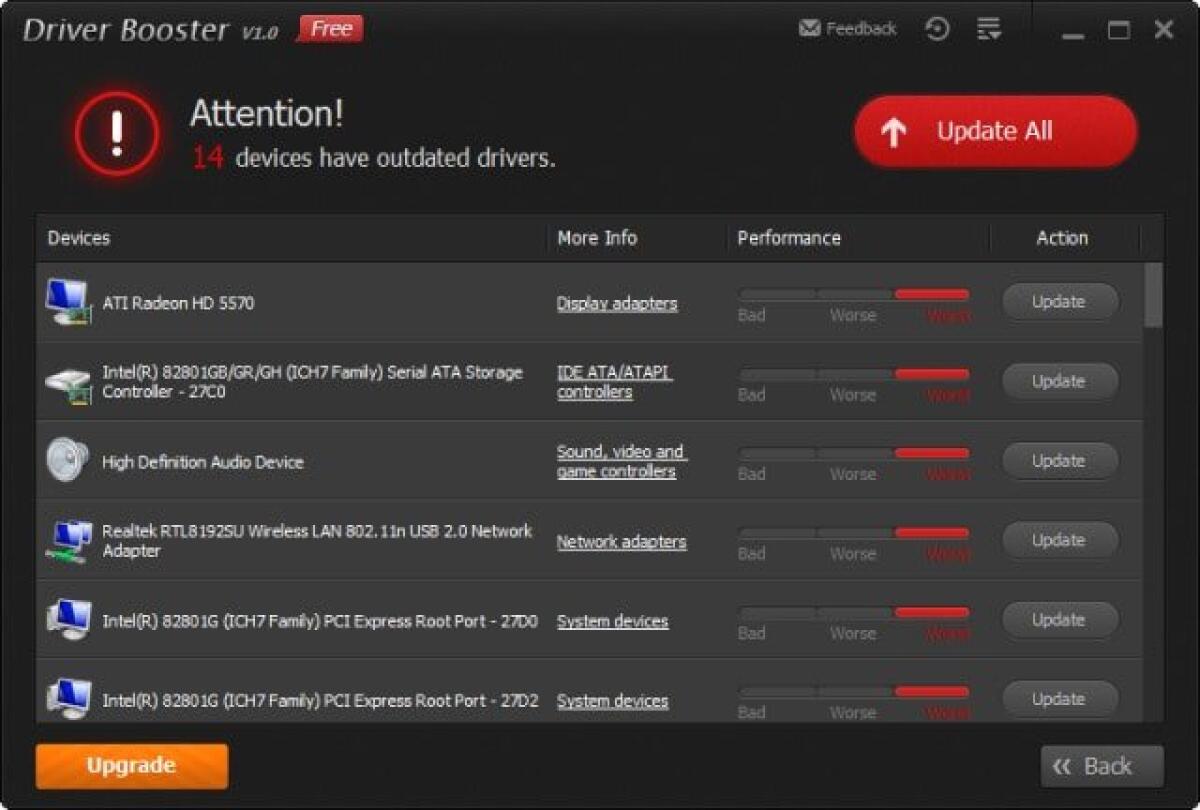
Task: Open the Display adapters link
Action: 617,303
